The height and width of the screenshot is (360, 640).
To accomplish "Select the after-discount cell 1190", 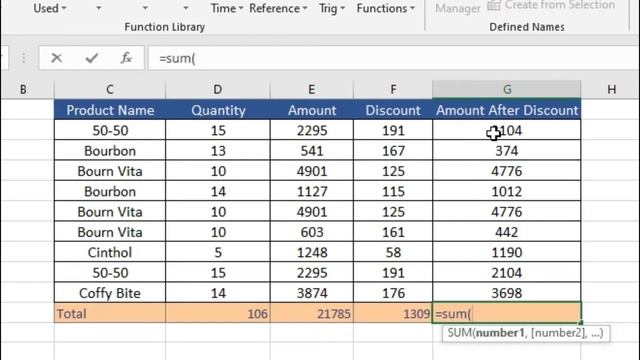I will coord(507,252).
